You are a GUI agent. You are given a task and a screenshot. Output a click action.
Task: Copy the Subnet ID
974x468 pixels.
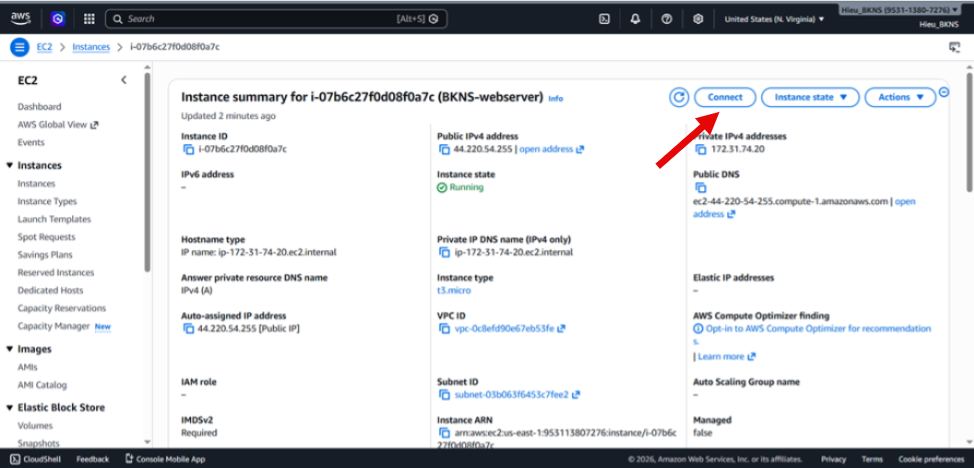(x=444, y=395)
